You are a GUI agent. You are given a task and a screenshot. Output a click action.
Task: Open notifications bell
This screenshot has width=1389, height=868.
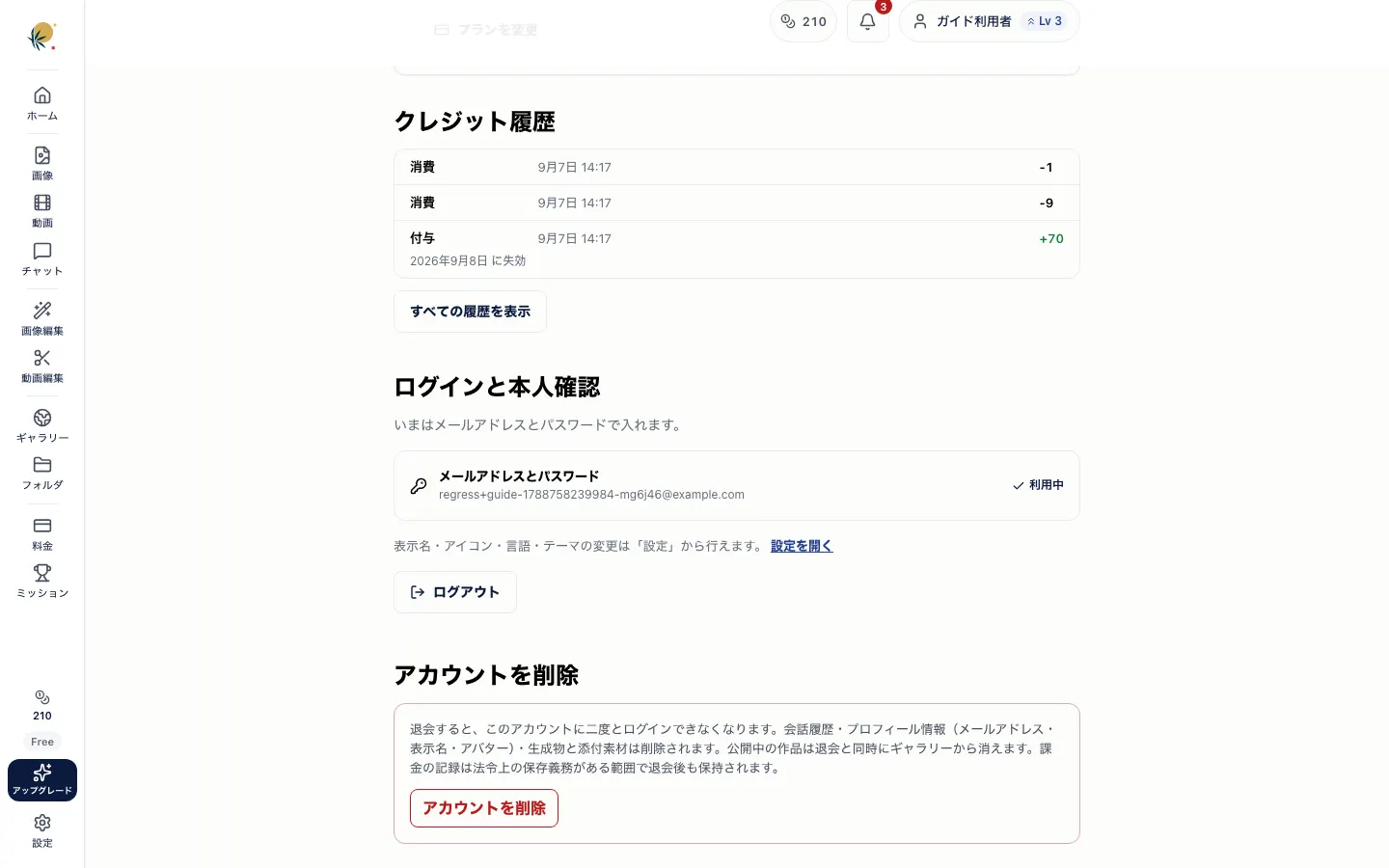click(x=868, y=21)
